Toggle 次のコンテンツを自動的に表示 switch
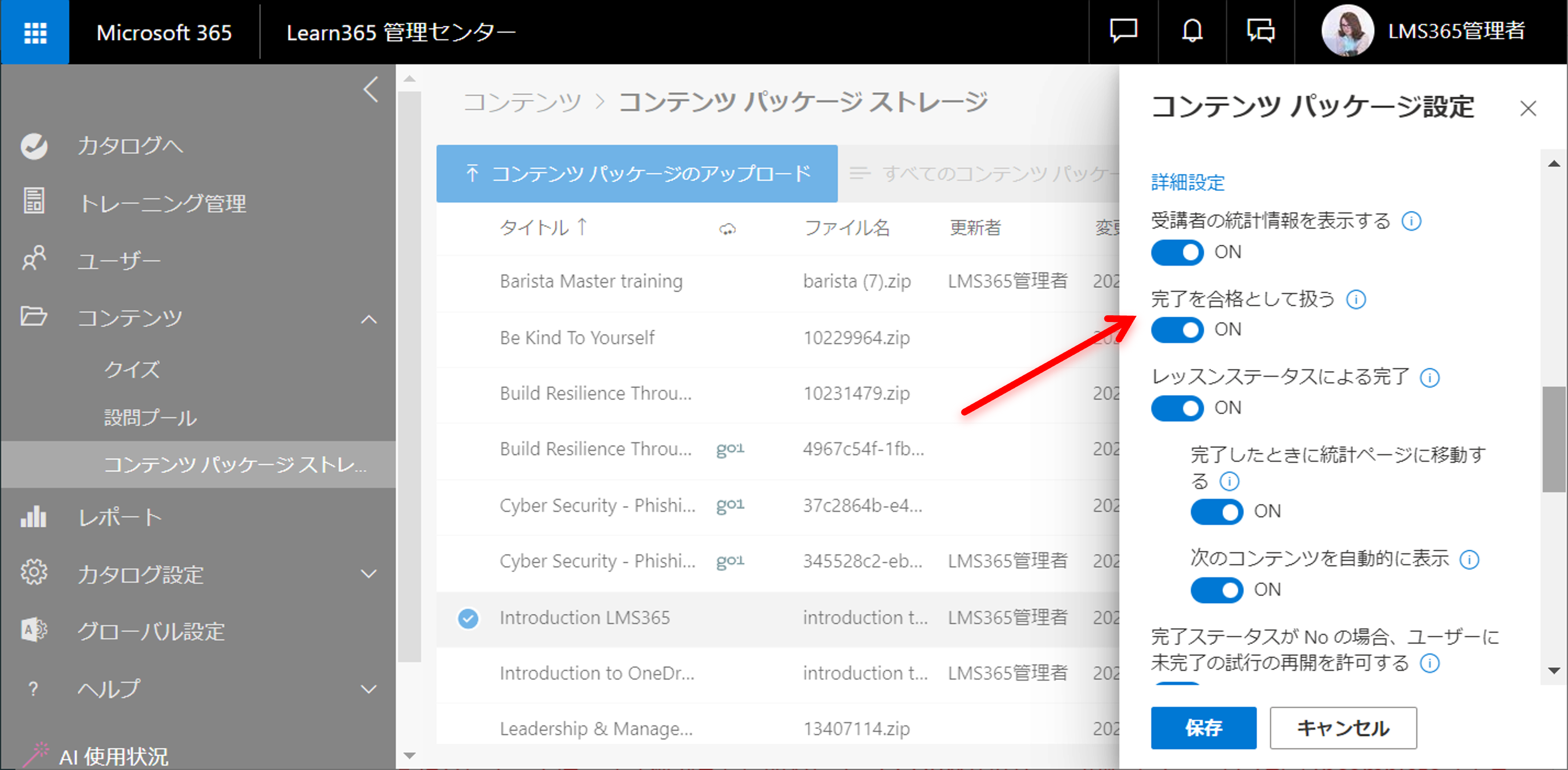Image resolution: width=1568 pixels, height=770 pixels. coord(1217,590)
